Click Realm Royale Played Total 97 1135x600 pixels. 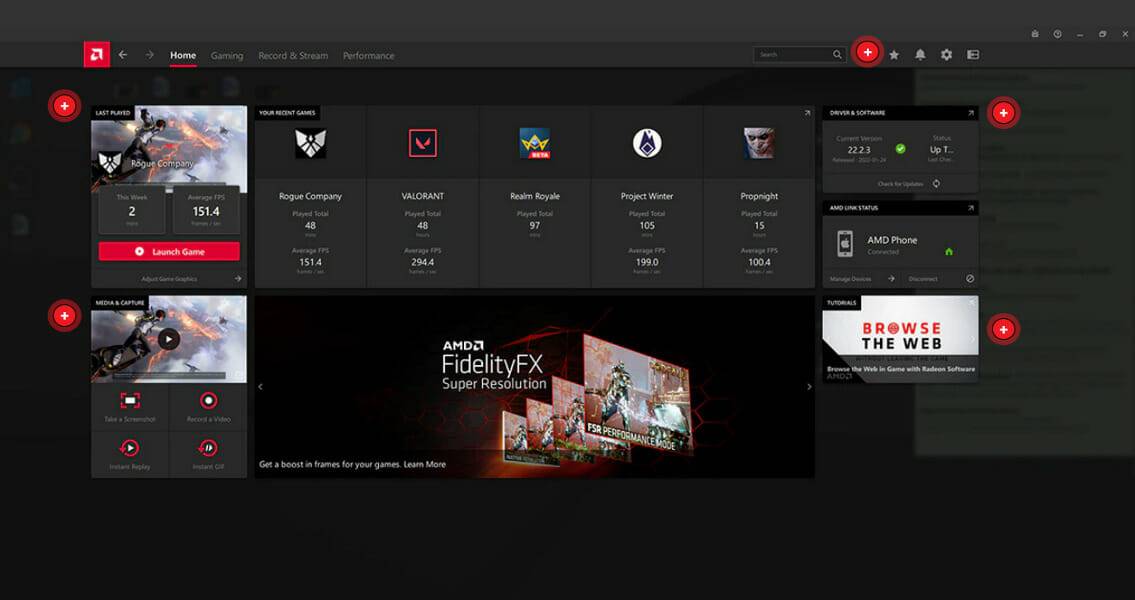(x=535, y=226)
